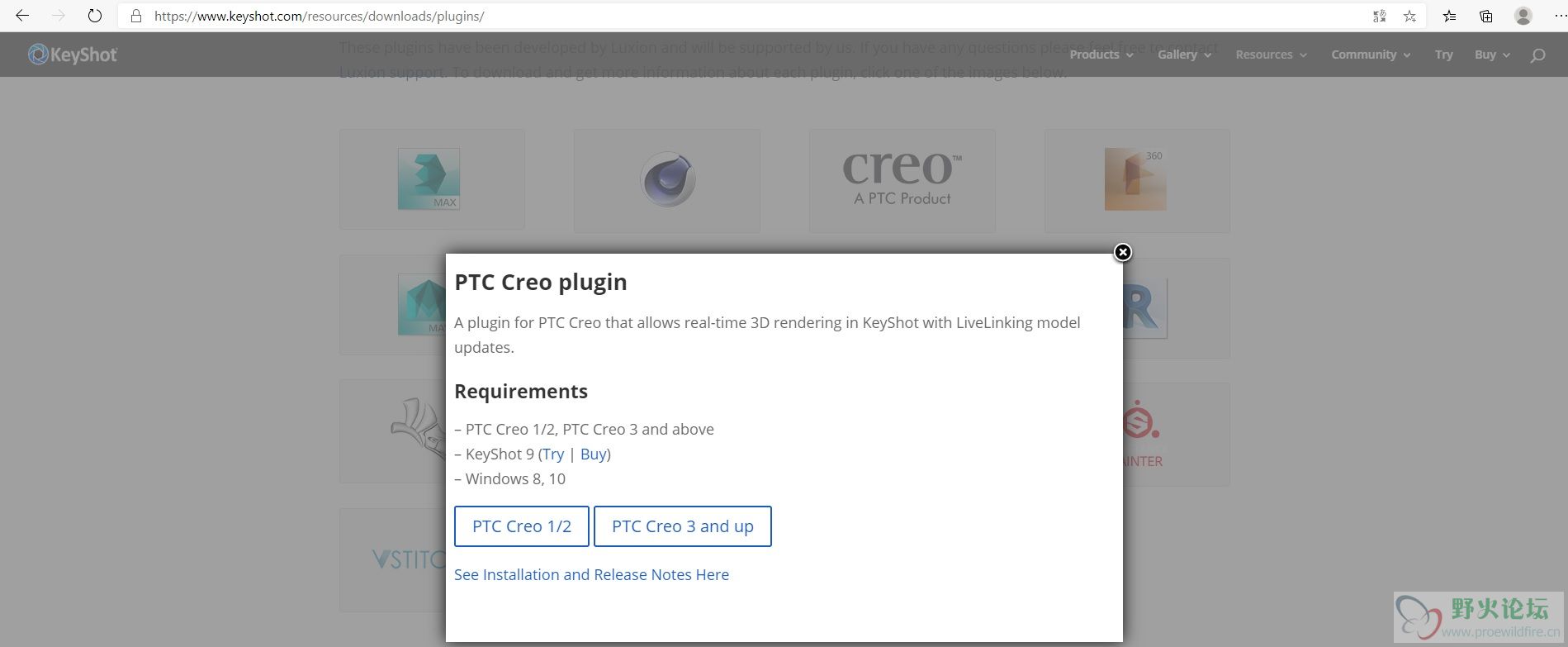Open See Installation and Release Notes Here
Image resolution: width=1568 pixels, height=647 pixels.
pos(591,574)
